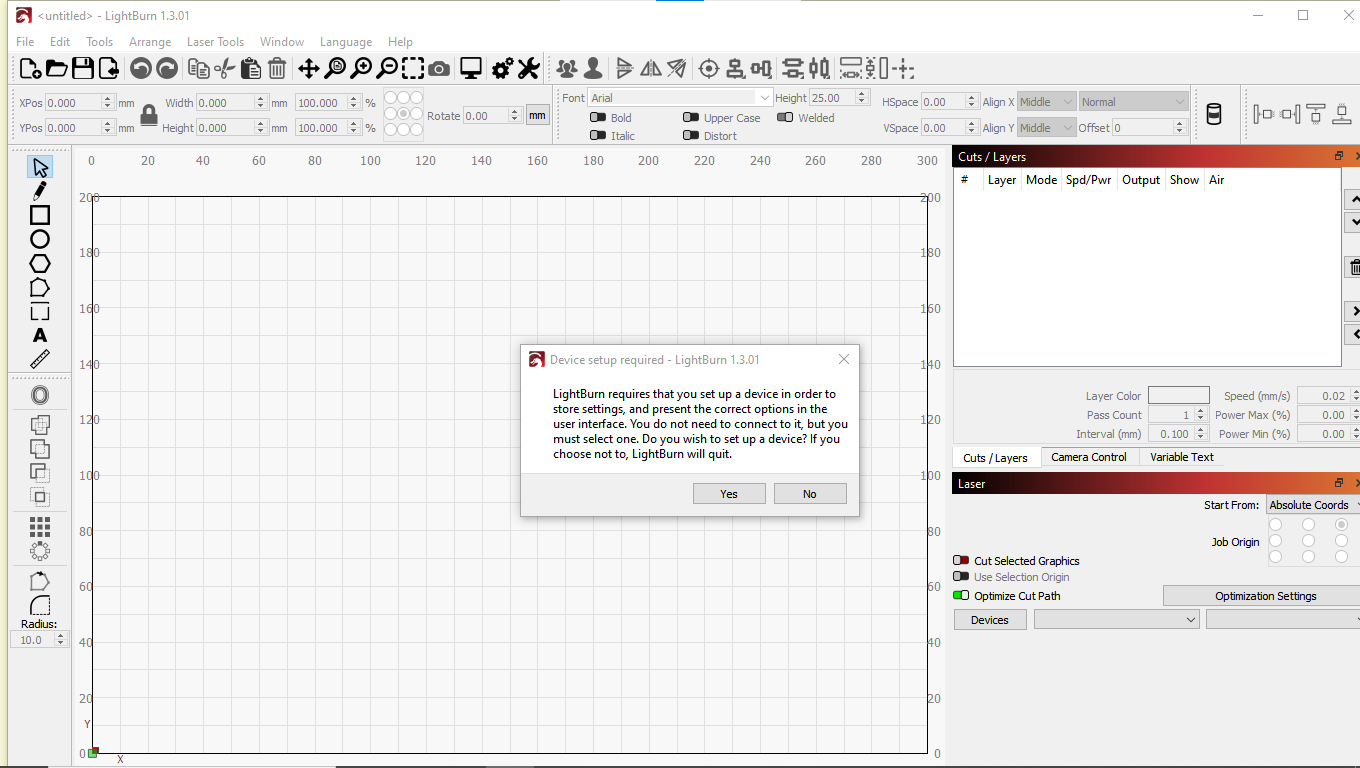Open the Laser Tools menu
1360x768 pixels.
(215, 42)
